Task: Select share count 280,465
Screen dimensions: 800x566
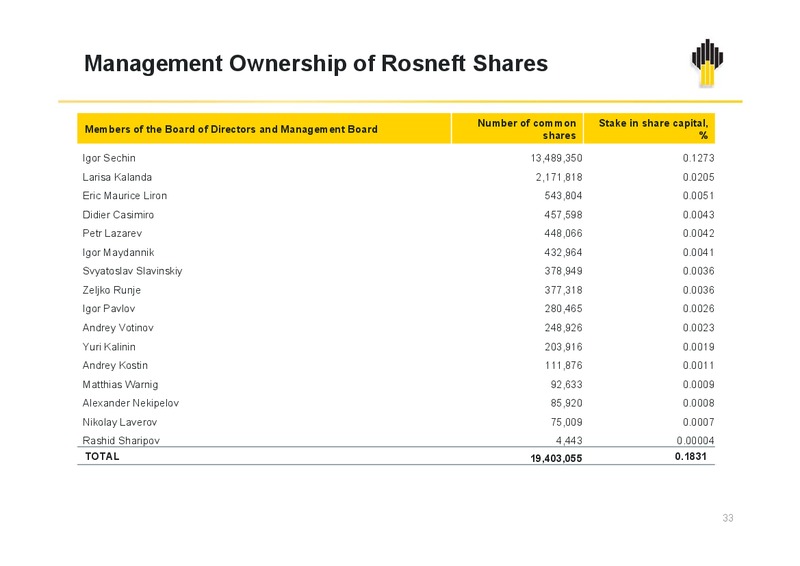Action: tap(563, 309)
